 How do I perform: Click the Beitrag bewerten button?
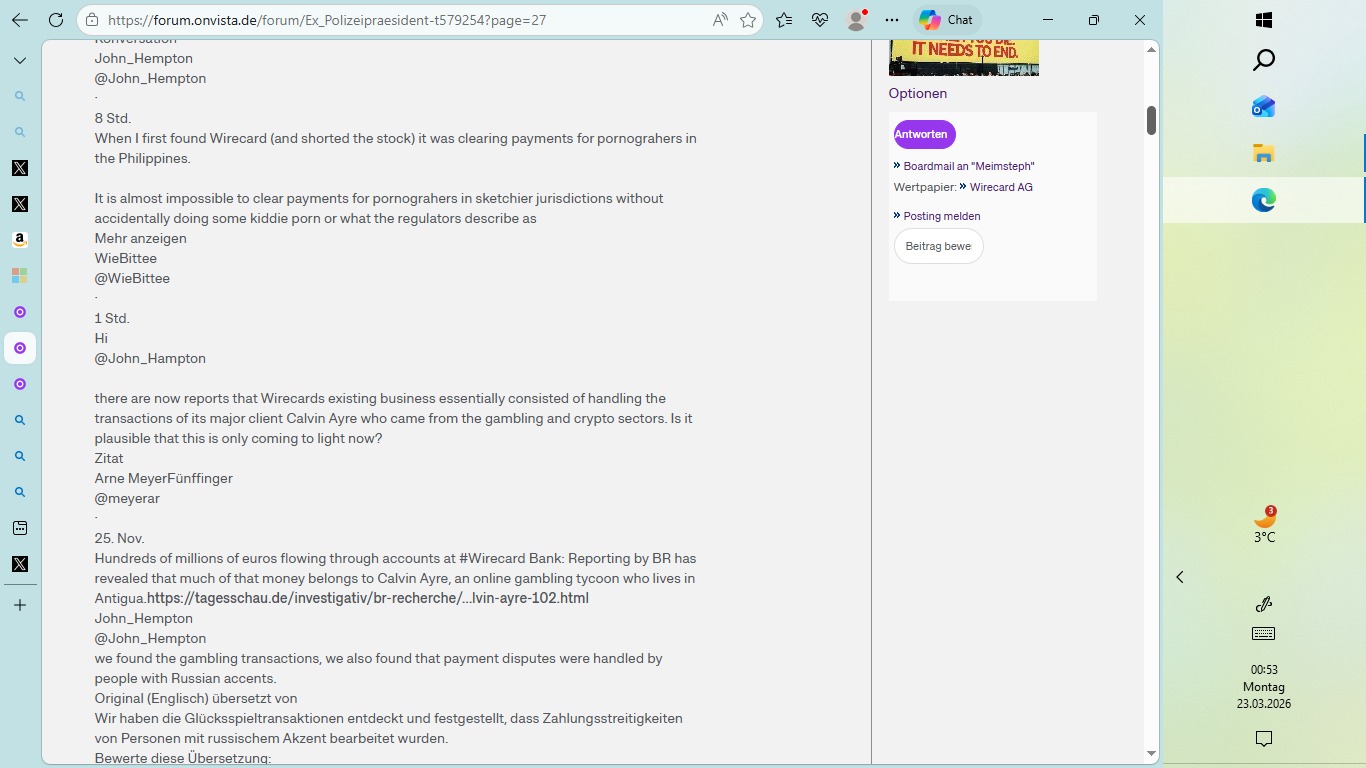938,246
